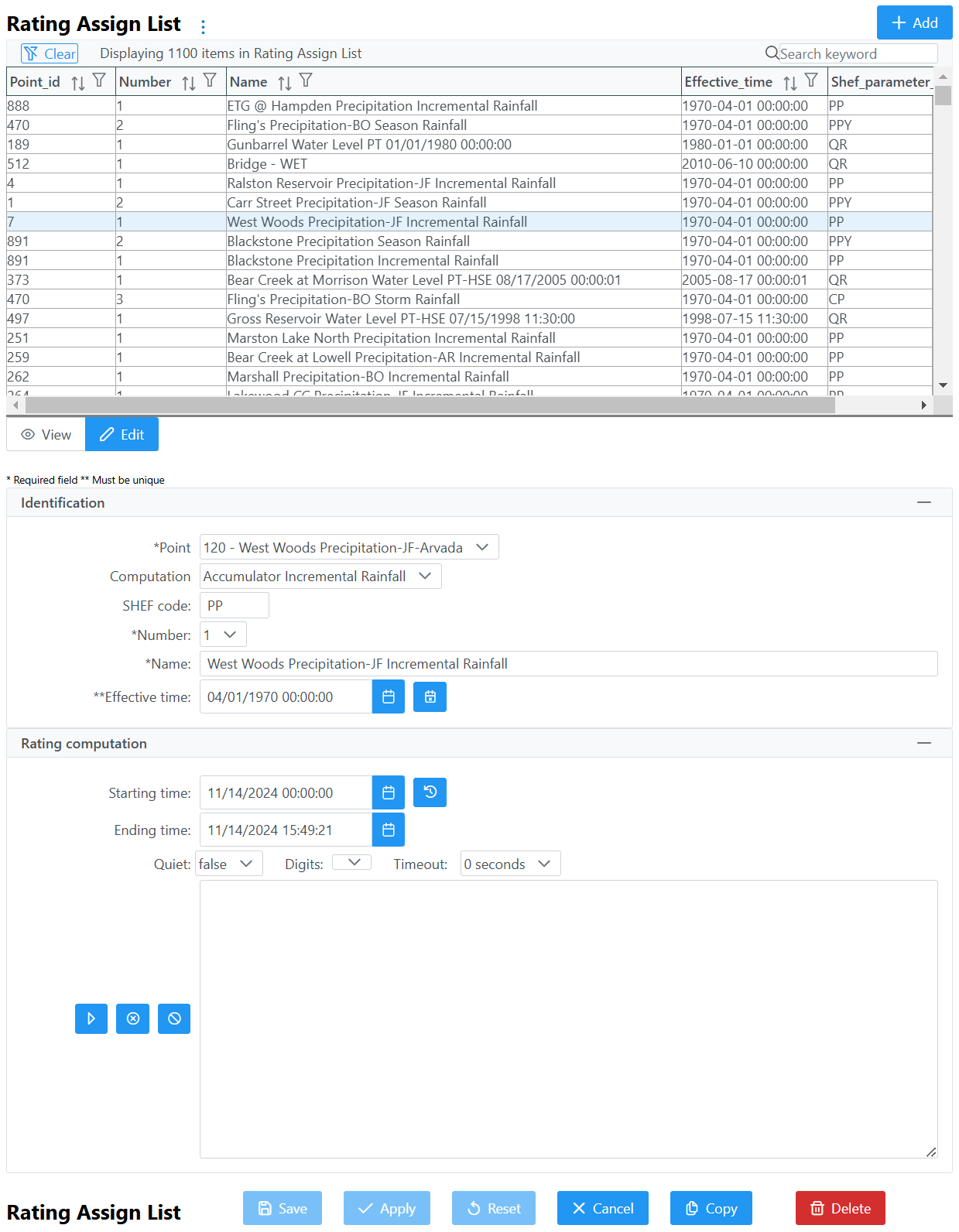Click the Add button
Screen dimensions: 959x1232
coord(914,22)
